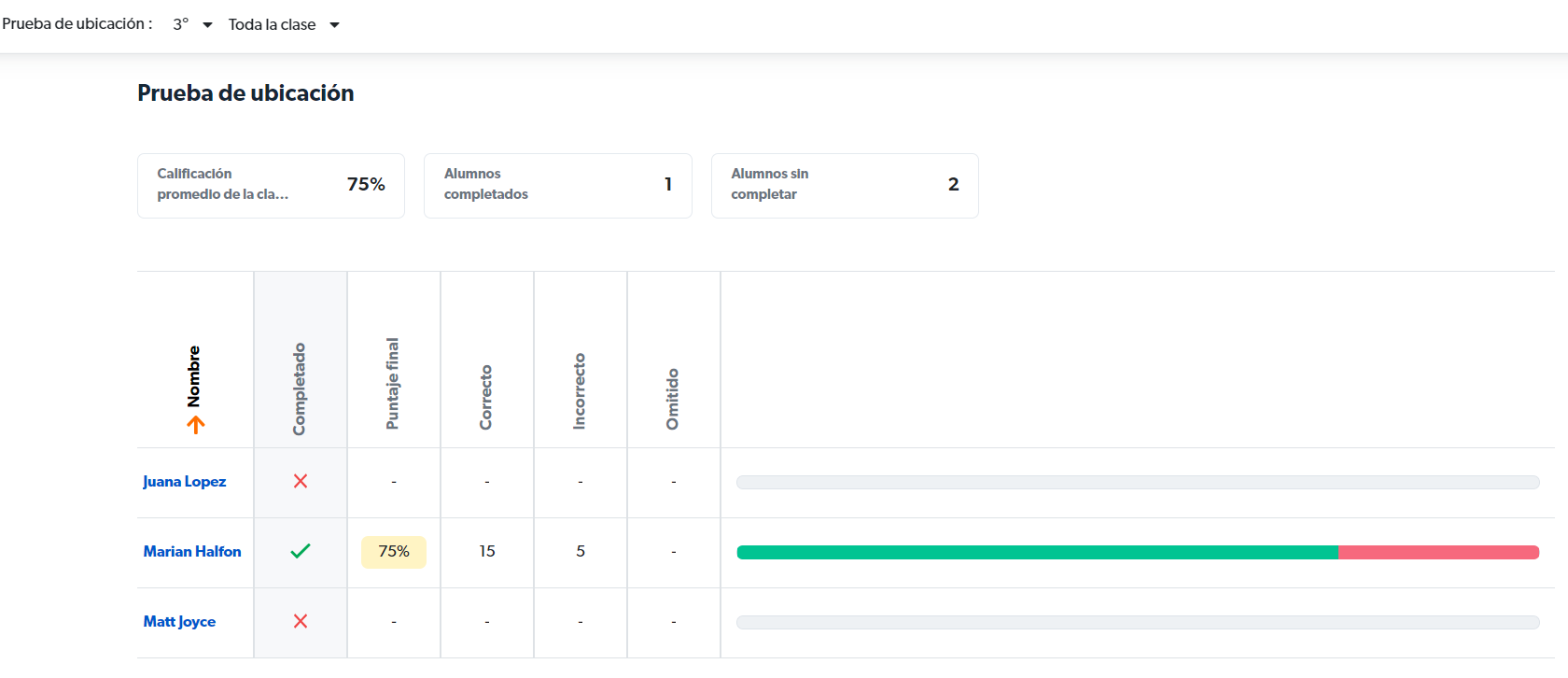The height and width of the screenshot is (678, 1568).
Task: Click green checkmark in Marian Halfon row
Action: 301,551
